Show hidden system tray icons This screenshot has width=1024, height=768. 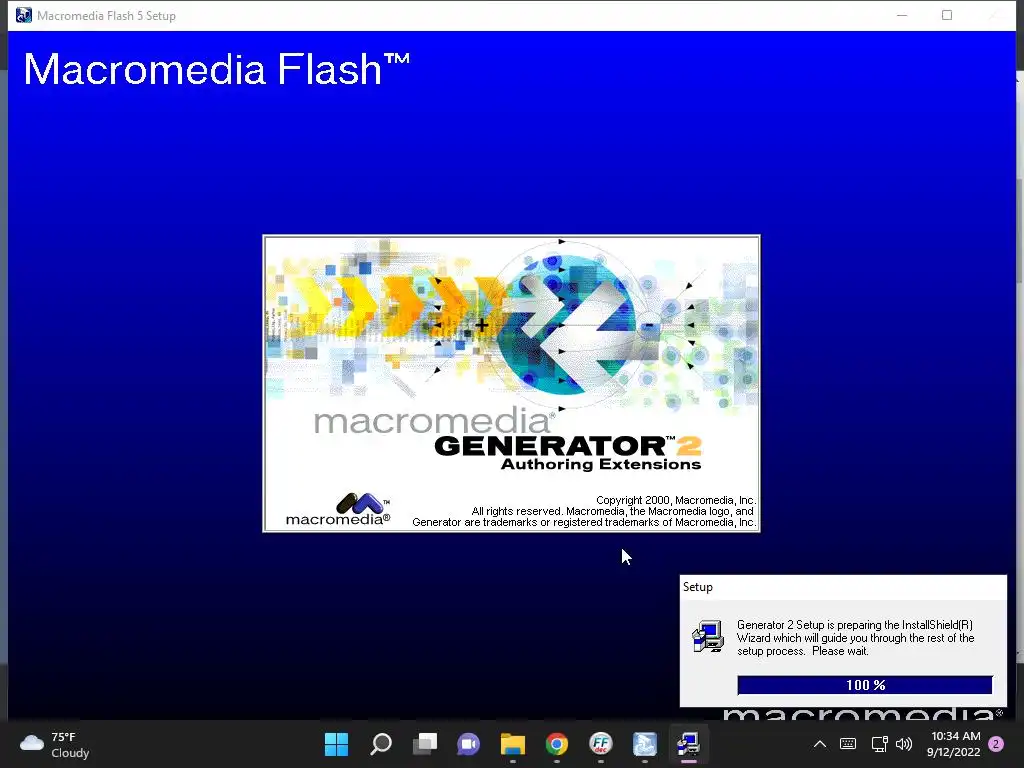point(820,744)
